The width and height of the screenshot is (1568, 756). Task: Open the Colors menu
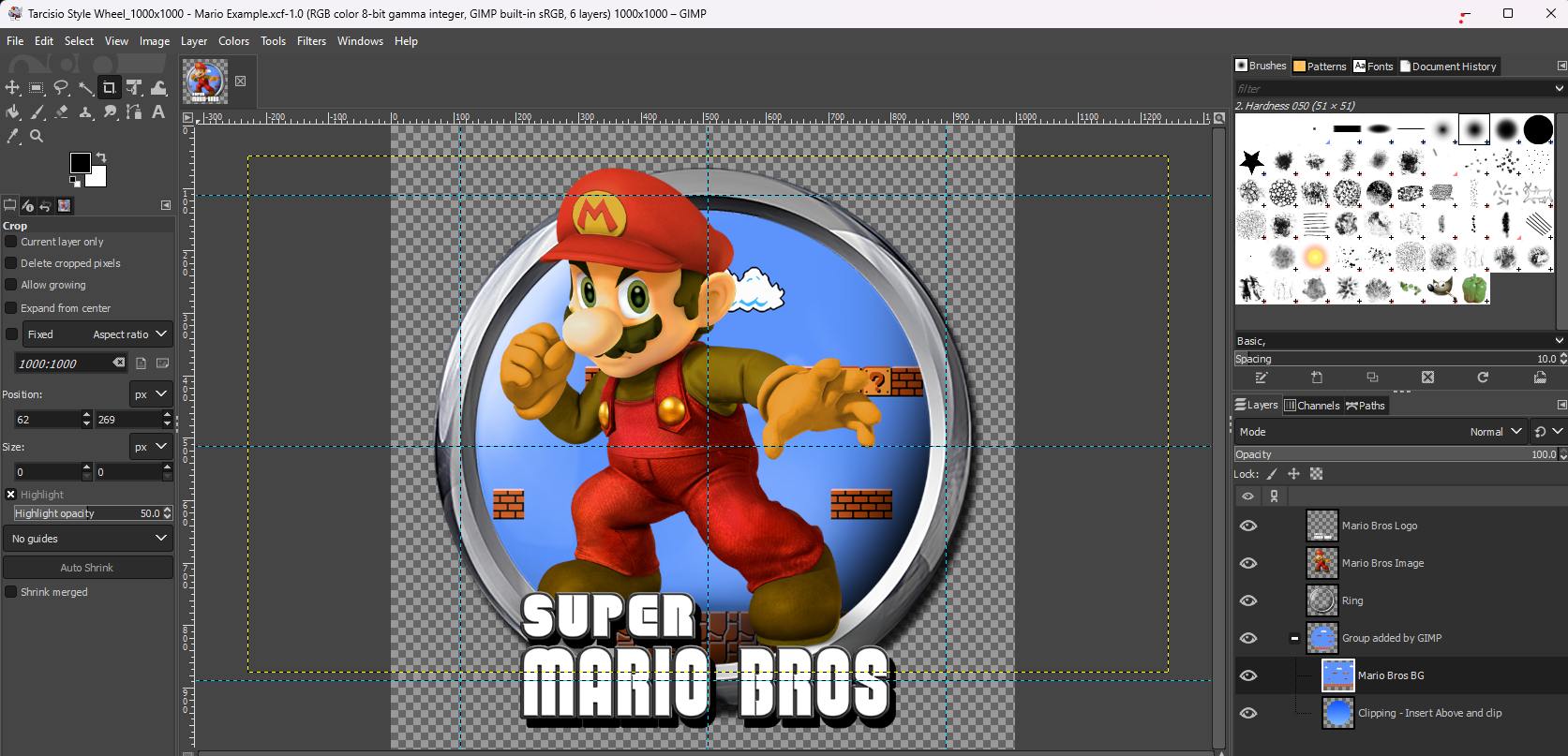click(x=233, y=41)
